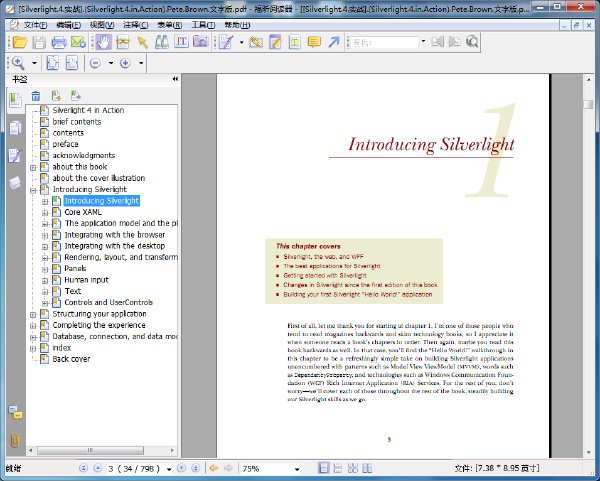The height and width of the screenshot is (481, 600).
Task: Open the 75% zoom level dropdown
Action: point(297,469)
